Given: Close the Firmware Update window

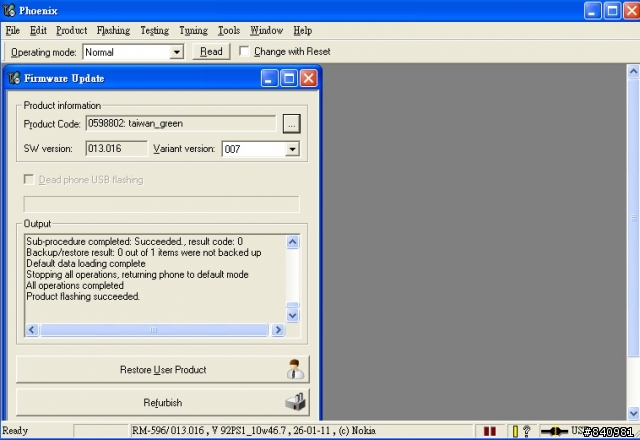Looking at the screenshot, I should coord(309,78).
